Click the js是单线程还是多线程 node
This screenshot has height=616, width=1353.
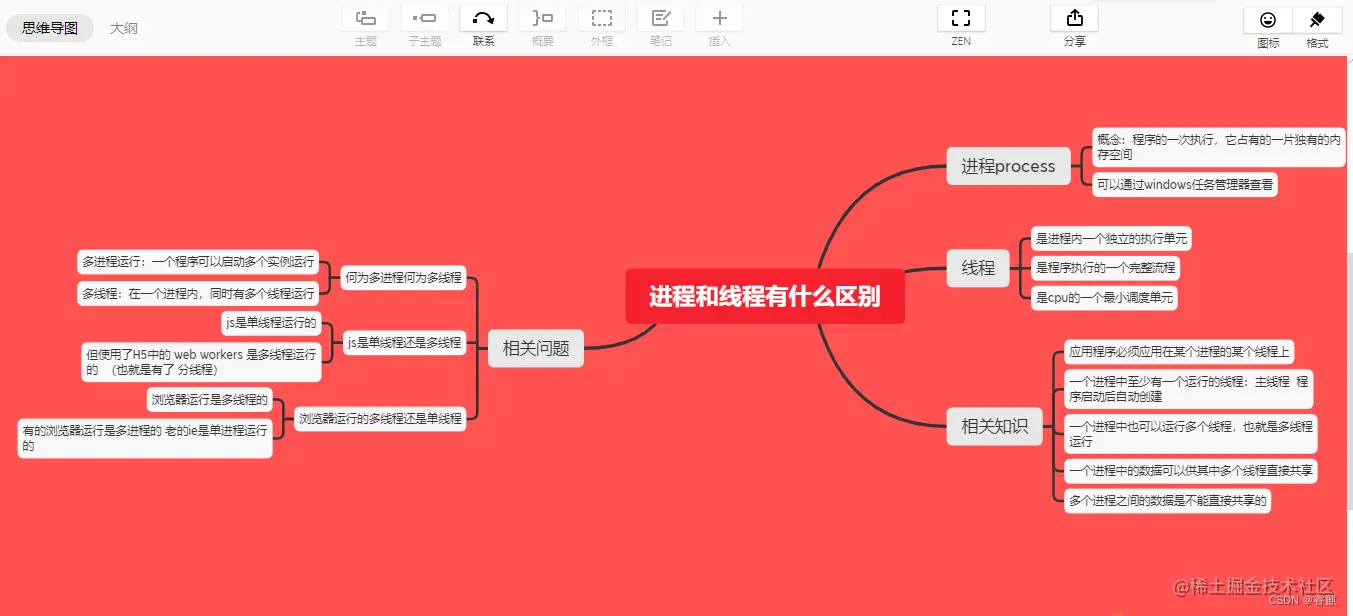pos(404,342)
